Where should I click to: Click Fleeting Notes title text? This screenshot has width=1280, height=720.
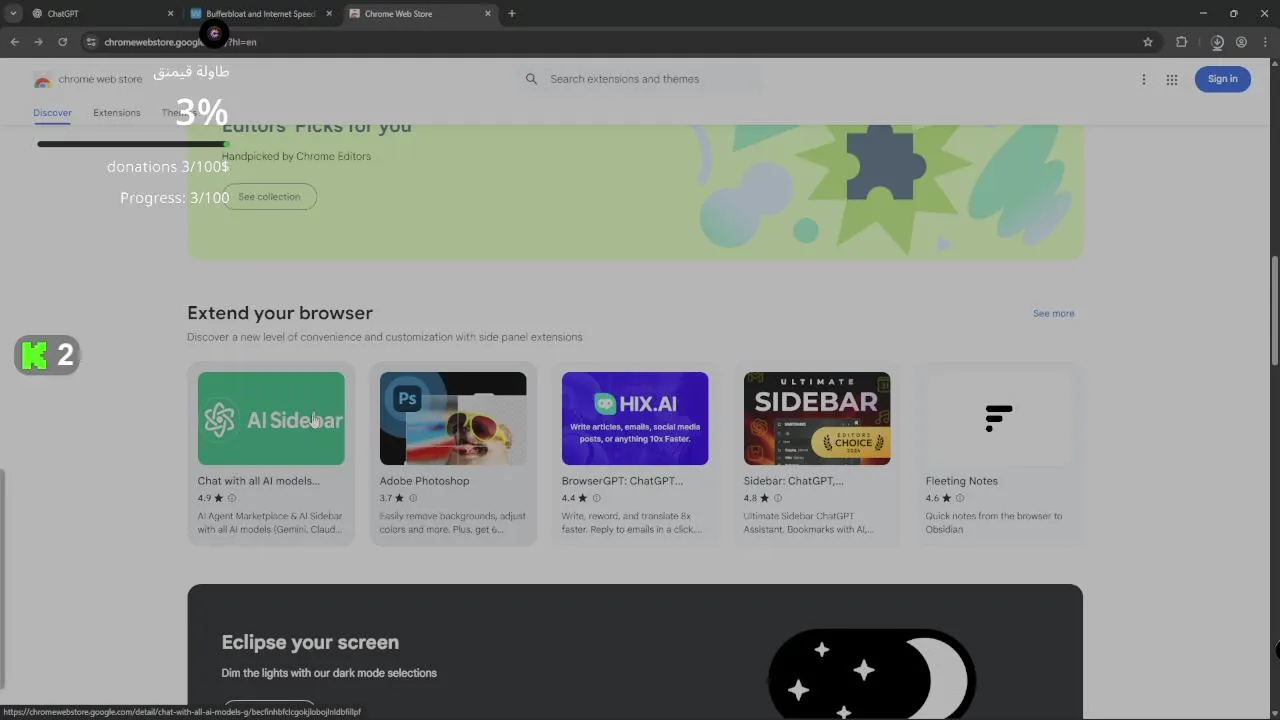point(962,481)
